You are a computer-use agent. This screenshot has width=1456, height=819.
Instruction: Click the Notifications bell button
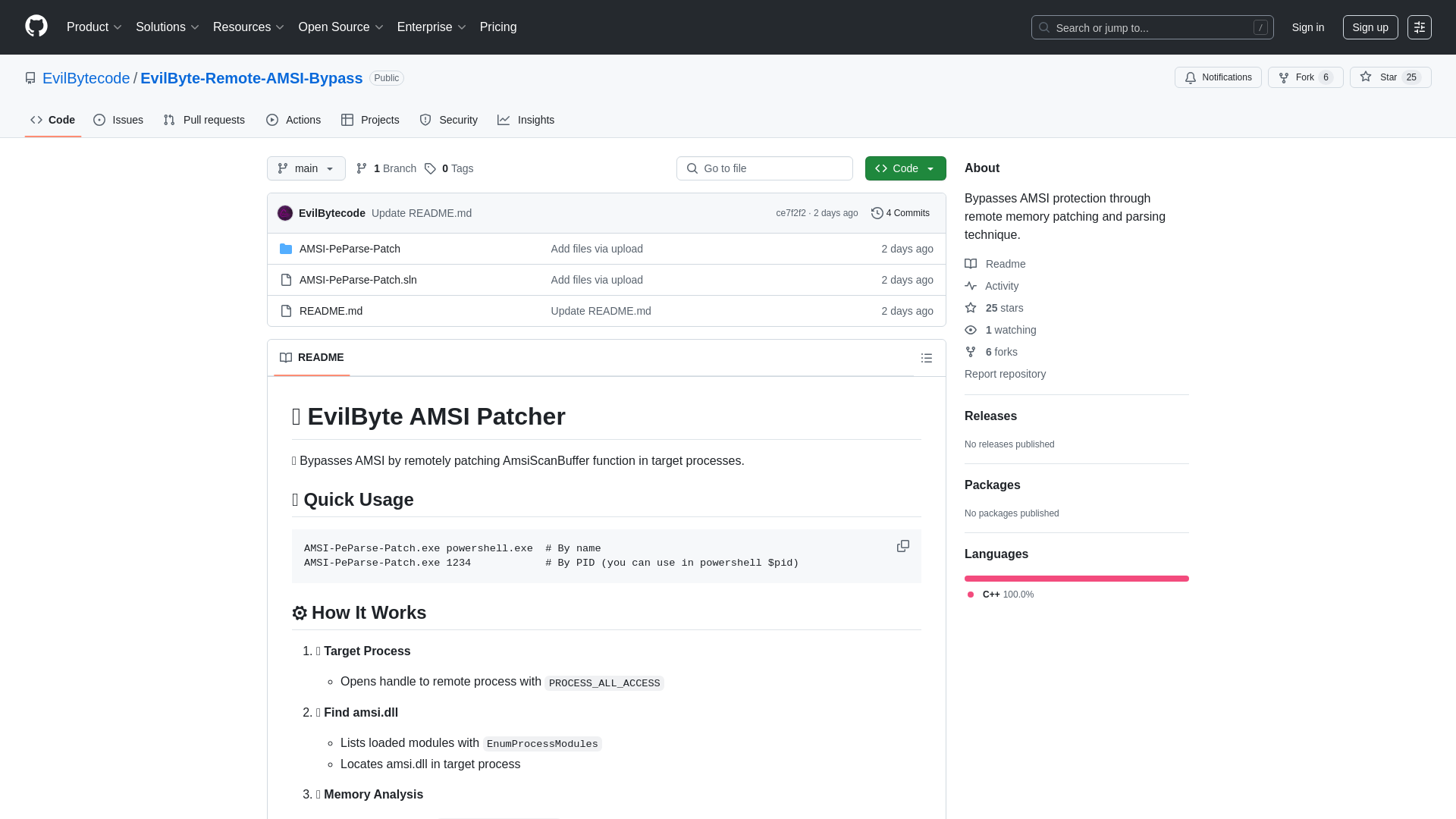click(1218, 77)
